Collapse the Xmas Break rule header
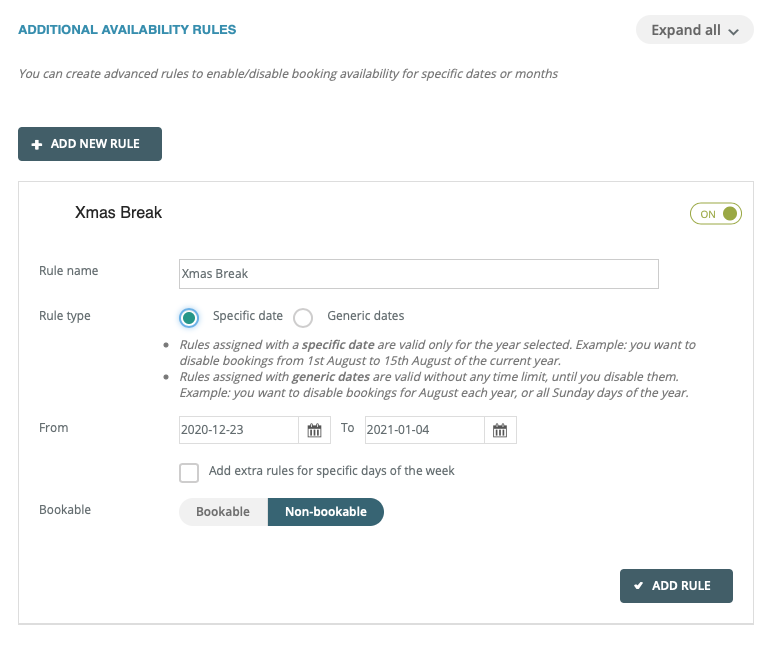 coord(118,213)
